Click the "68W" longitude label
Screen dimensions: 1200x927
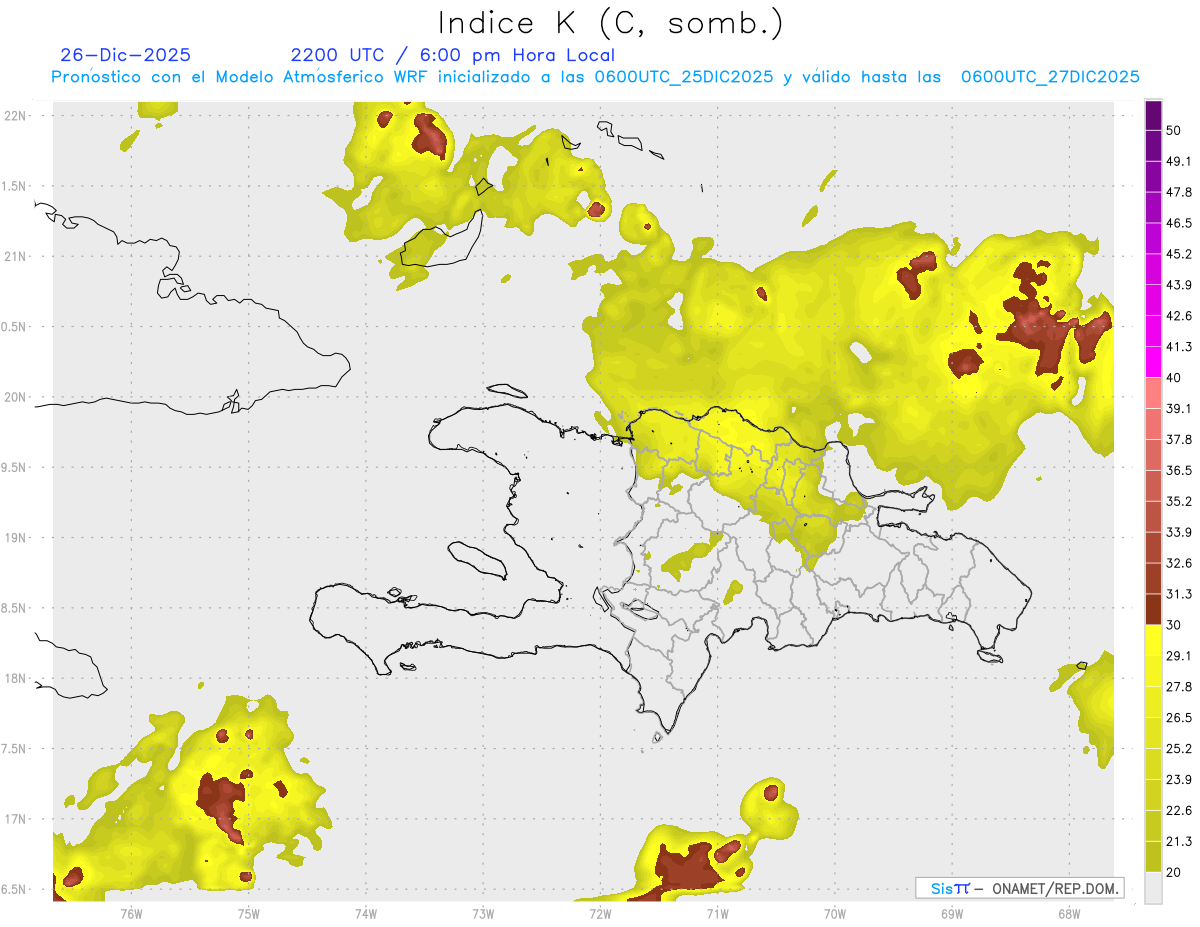click(1068, 913)
